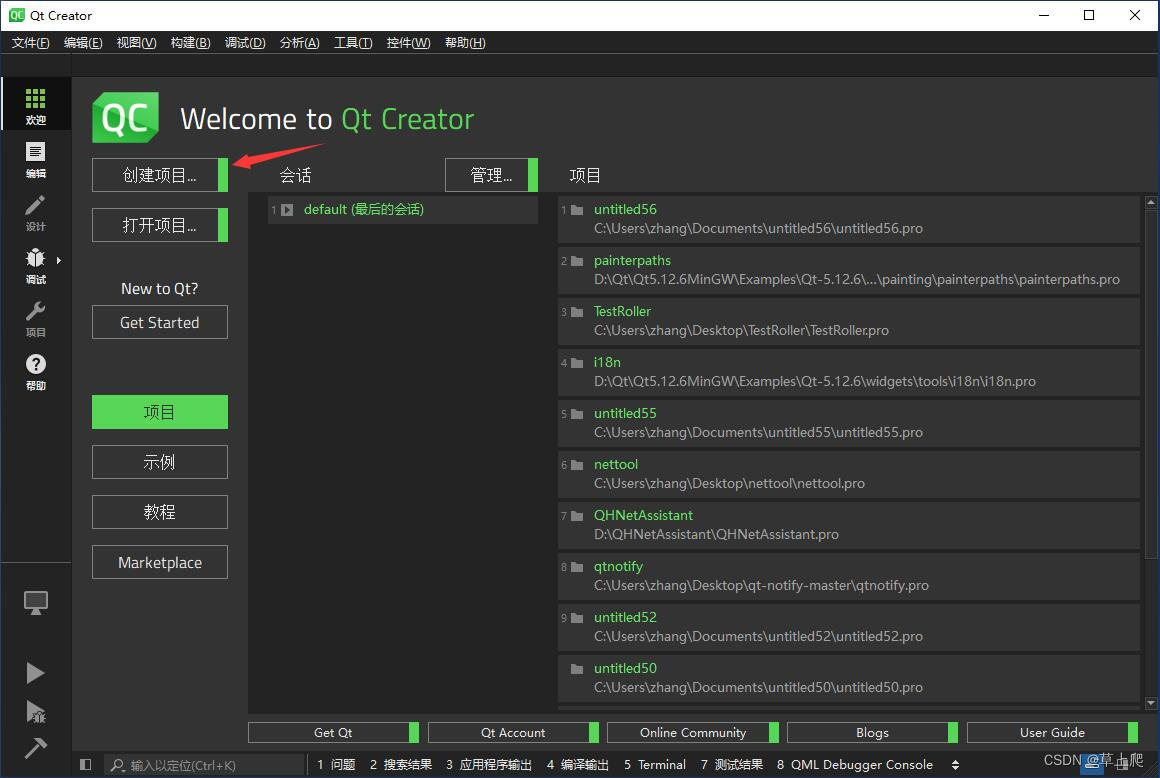
Task: Click the hammer Build icon
Action: [35, 747]
